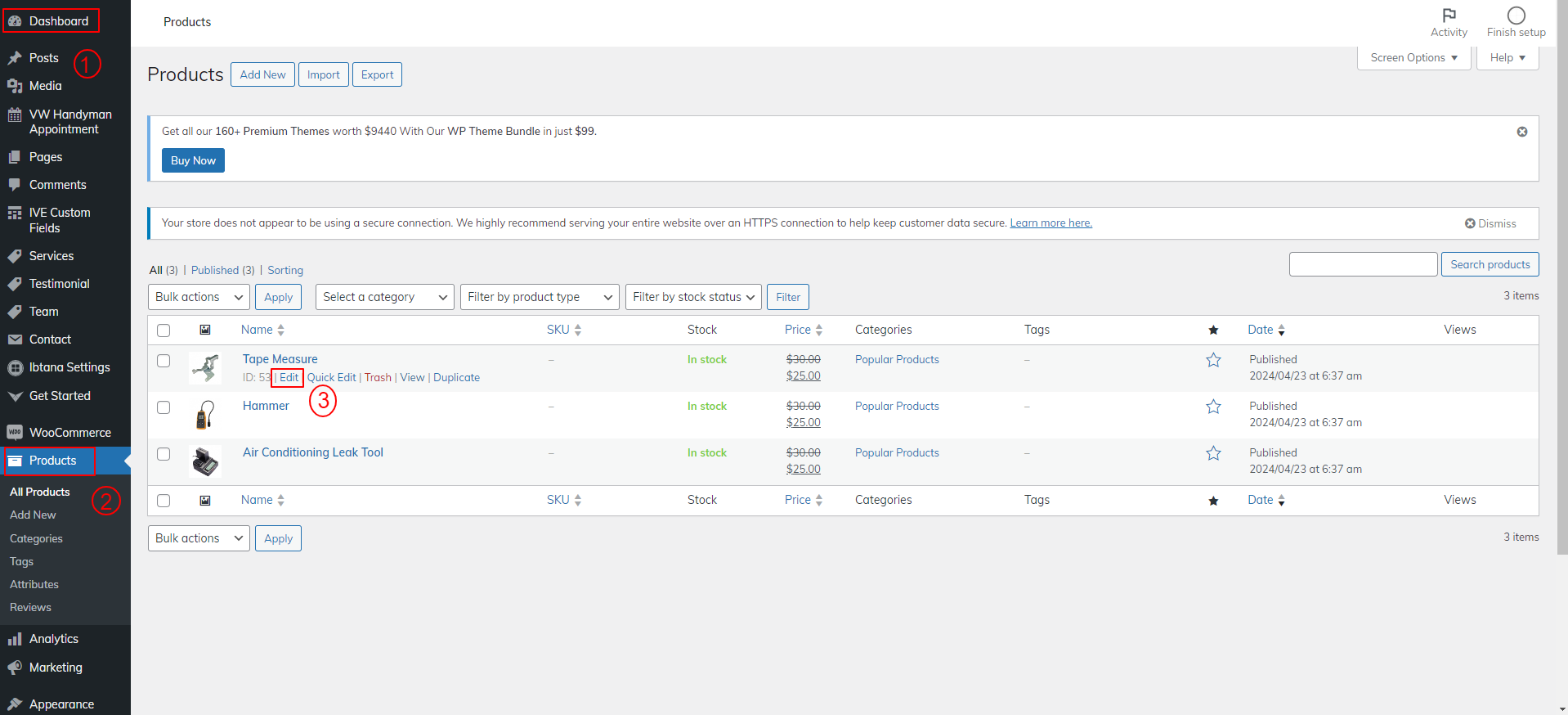Dismiss the premium themes banner

click(1521, 132)
